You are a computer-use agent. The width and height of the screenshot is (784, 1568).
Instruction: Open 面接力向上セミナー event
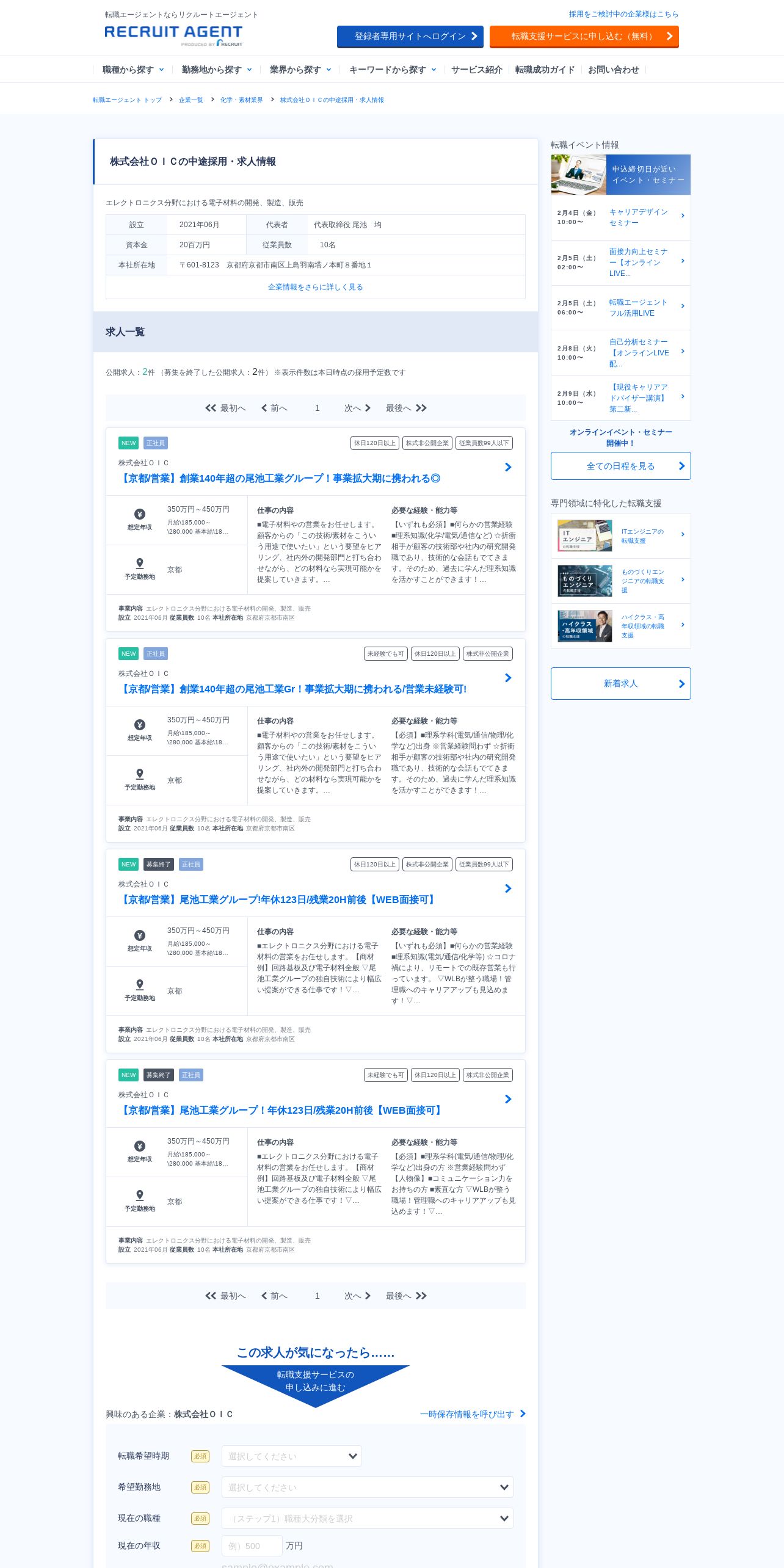click(621, 263)
